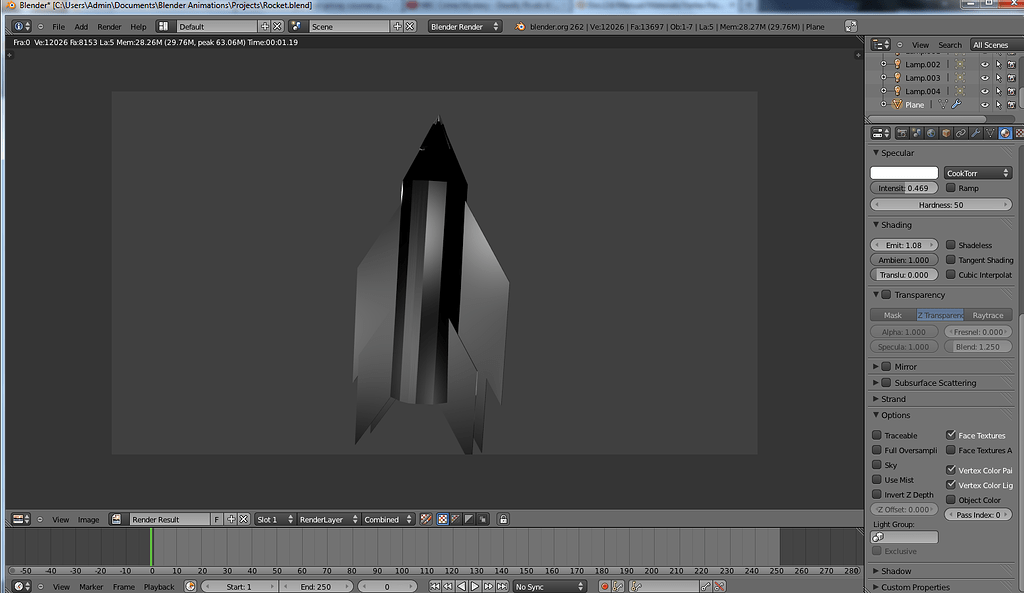Click the wrench modifier icon in Plane row
1024x593 pixels.
tap(957, 104)
